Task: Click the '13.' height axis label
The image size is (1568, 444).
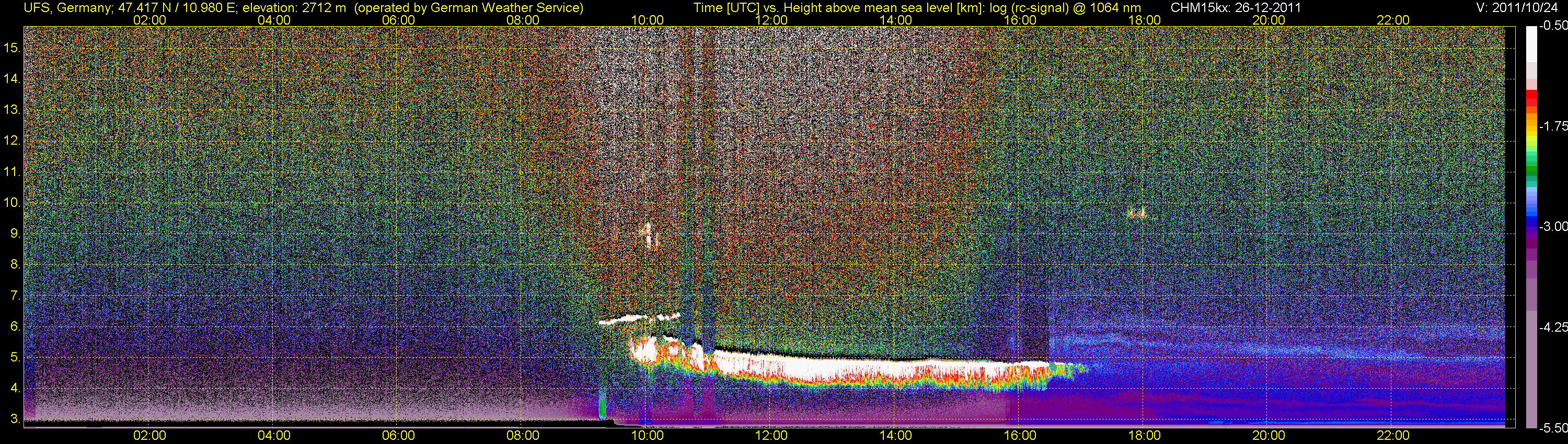Action: tap(12, 110)
